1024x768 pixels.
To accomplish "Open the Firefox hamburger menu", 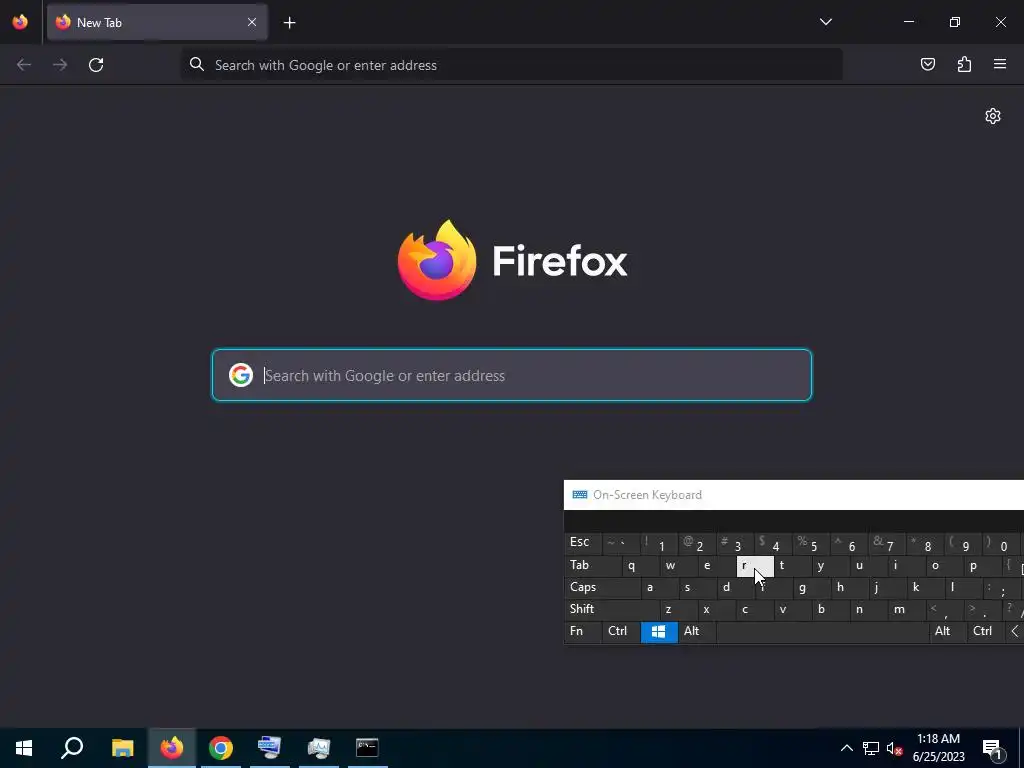I will click(1000, 64).
